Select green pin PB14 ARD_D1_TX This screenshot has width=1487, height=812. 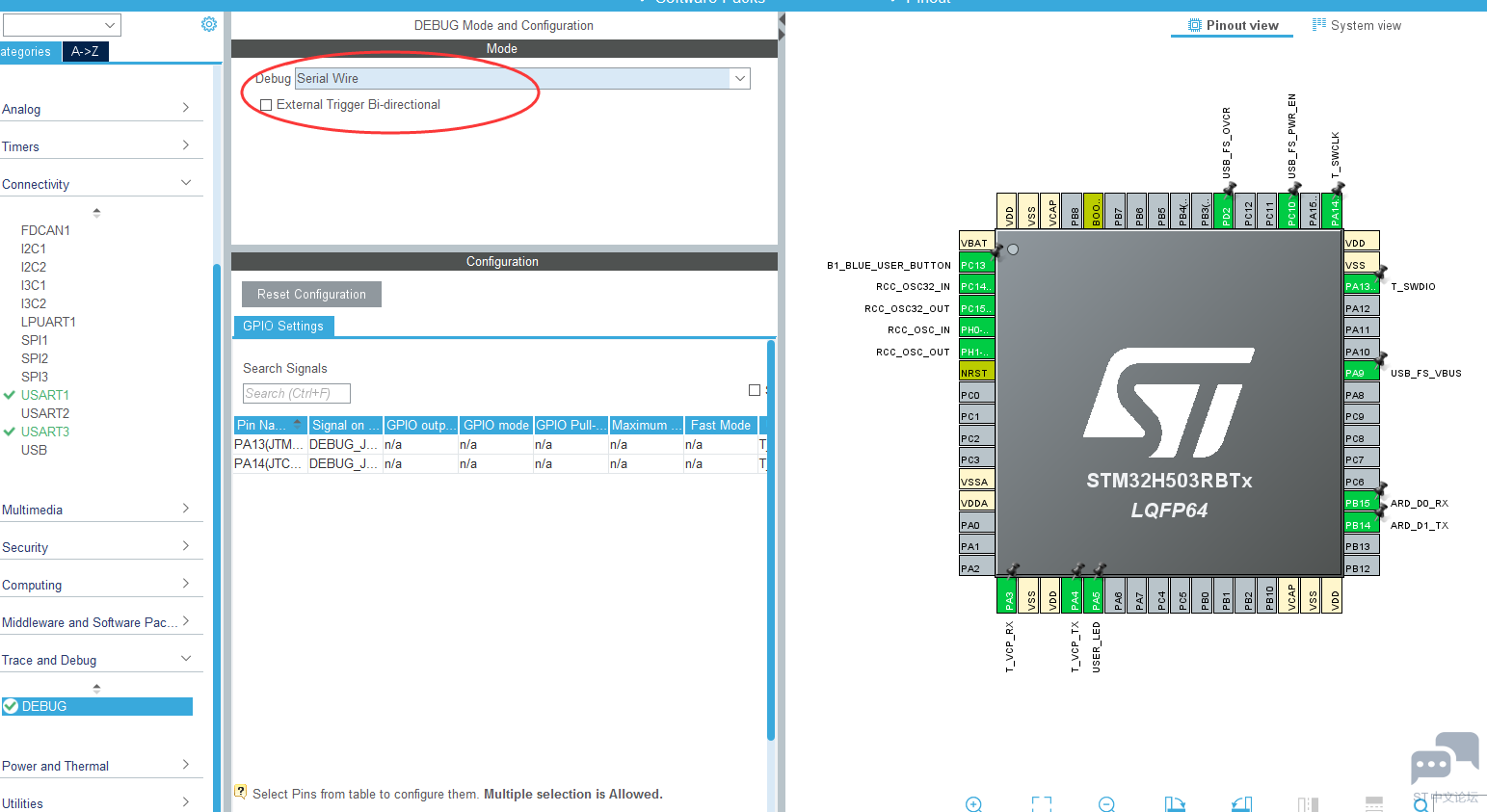[x=1361, y=525]
